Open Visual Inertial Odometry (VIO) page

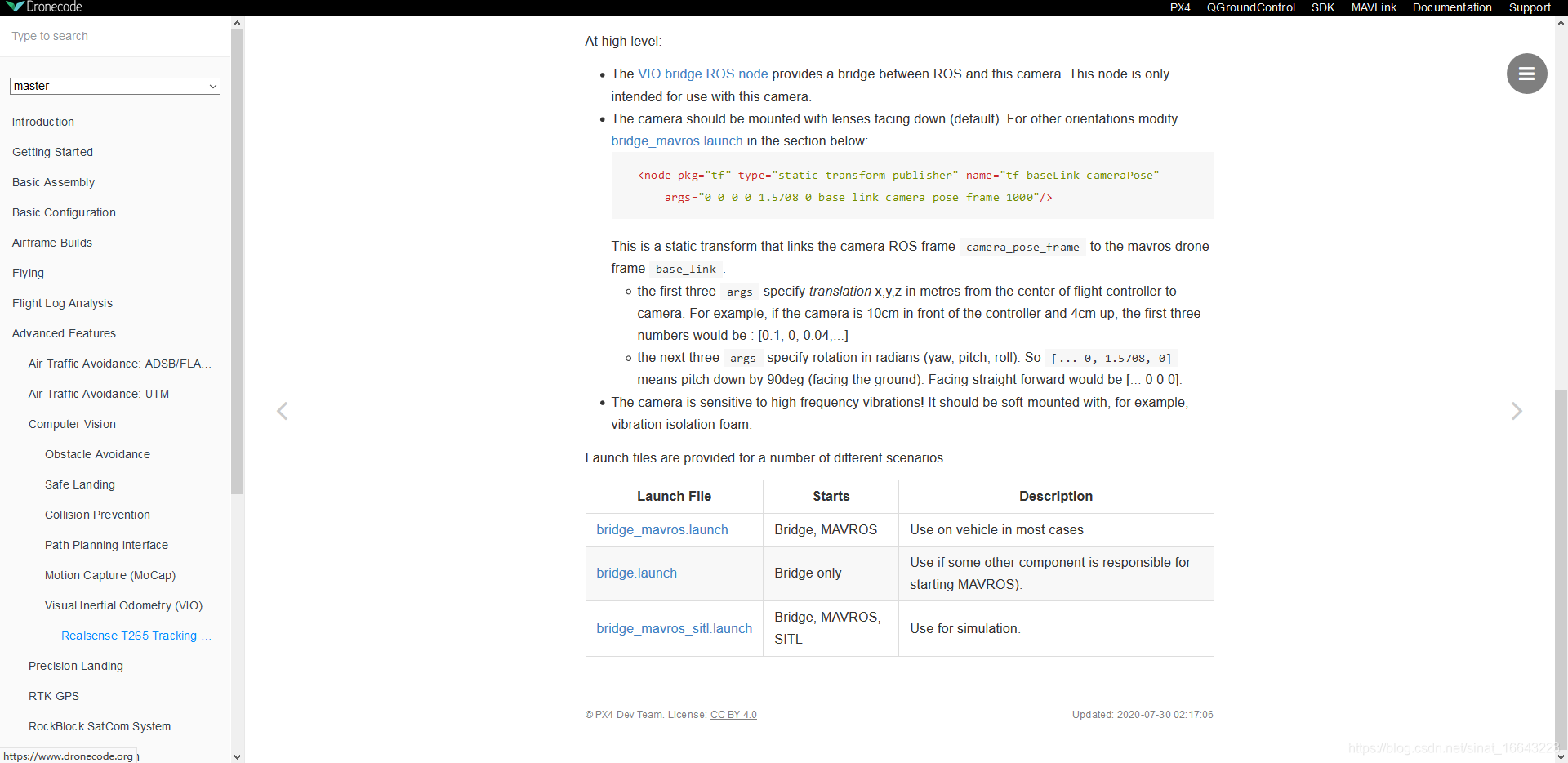pyautogui.click(x=123, y=605)
